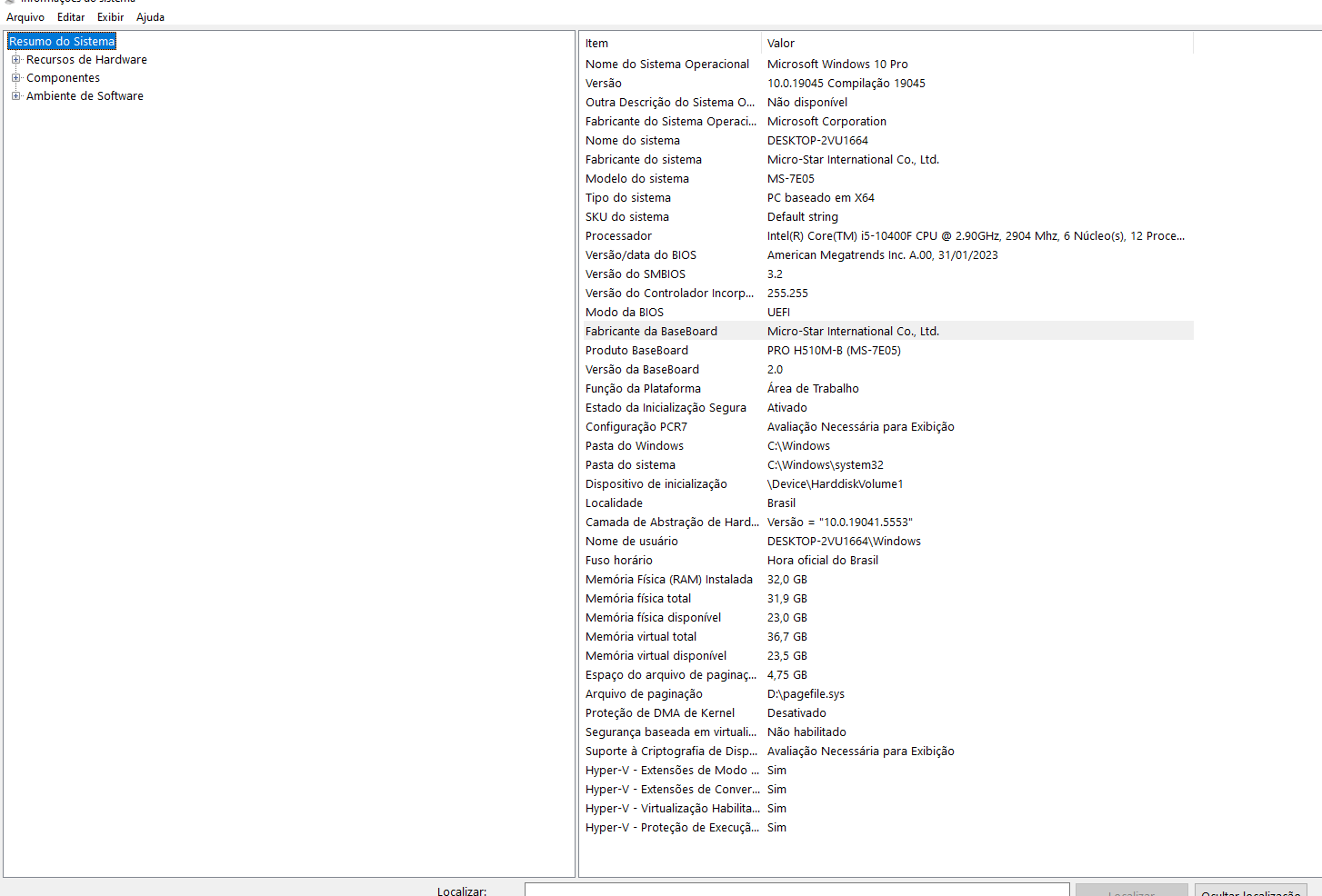Screen dimensions: 1322x896
Task: Click the UEFI value
Action: pyautogui.click(x=779, y=313)
